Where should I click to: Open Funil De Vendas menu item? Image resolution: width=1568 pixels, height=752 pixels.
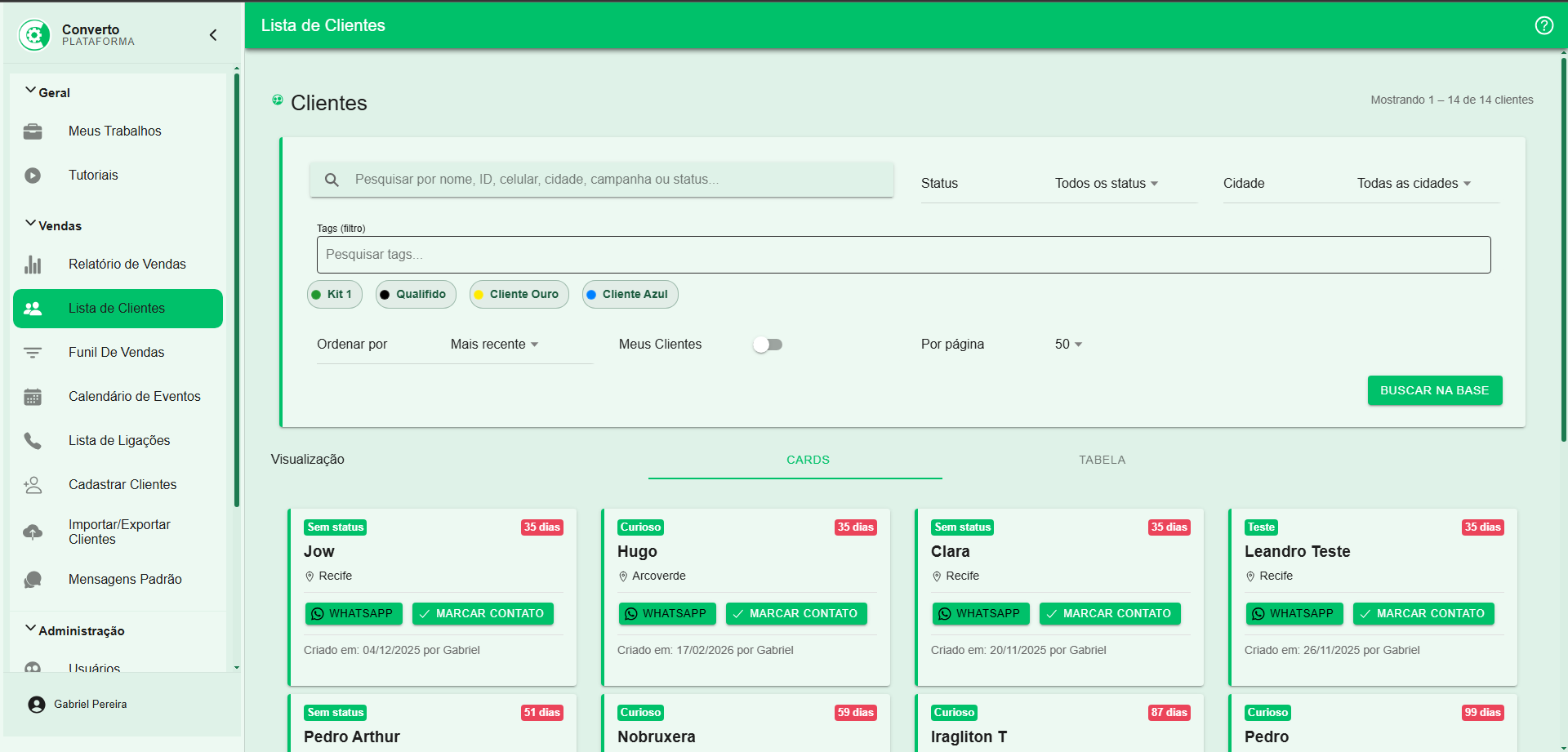pyautogui.click(x=117, y=353)
